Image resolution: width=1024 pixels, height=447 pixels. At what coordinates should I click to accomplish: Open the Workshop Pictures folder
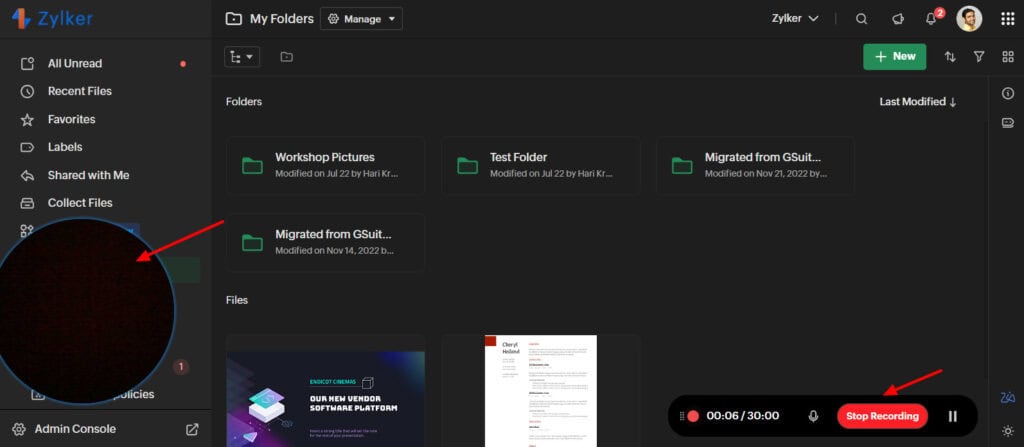[x=326, y=165]
